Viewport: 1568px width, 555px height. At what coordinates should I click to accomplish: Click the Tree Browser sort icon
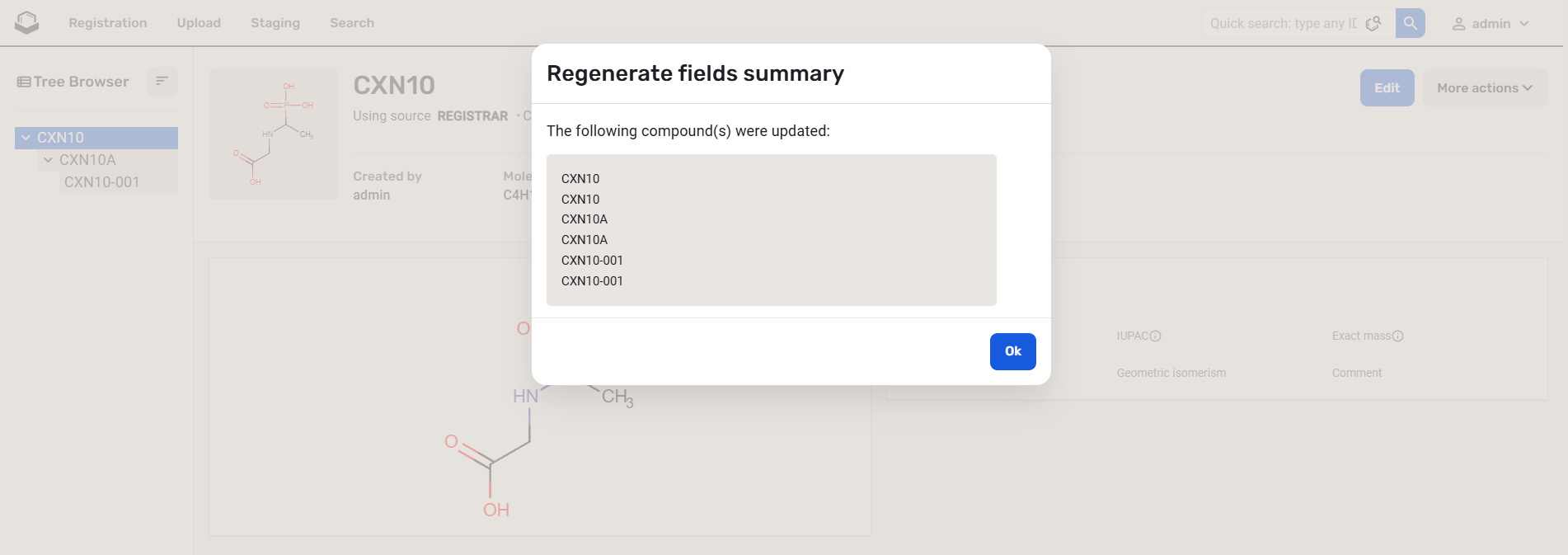[162, 81]
